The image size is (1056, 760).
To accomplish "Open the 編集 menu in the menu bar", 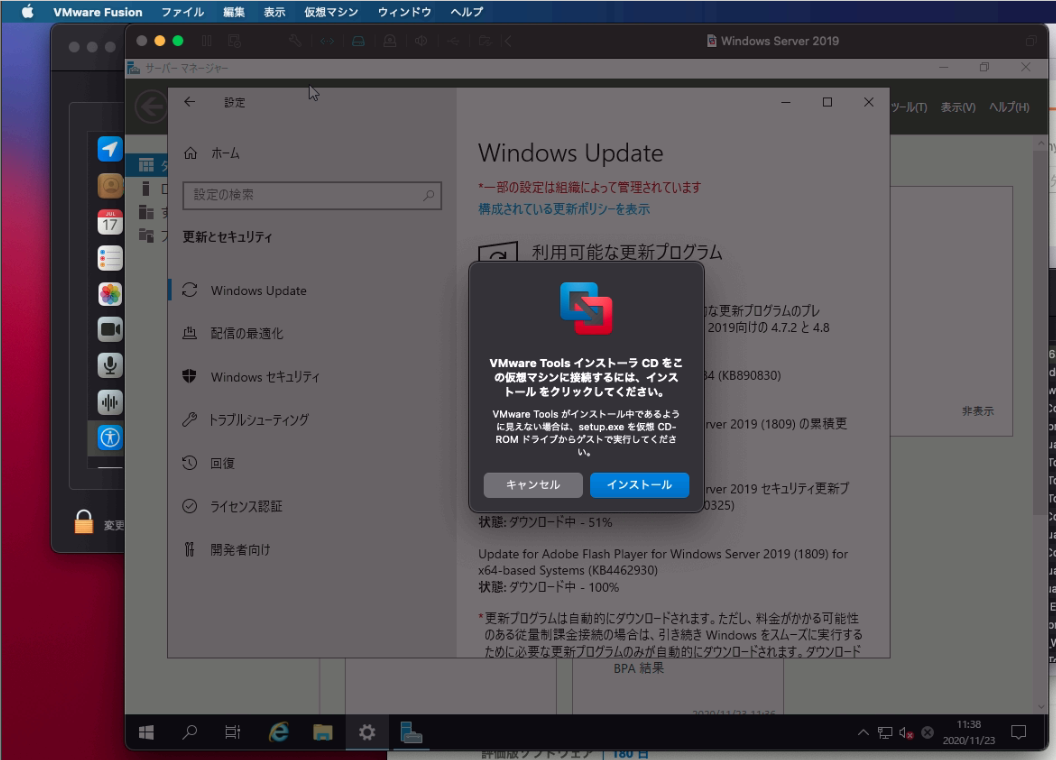I will click(x=234, y=11).
